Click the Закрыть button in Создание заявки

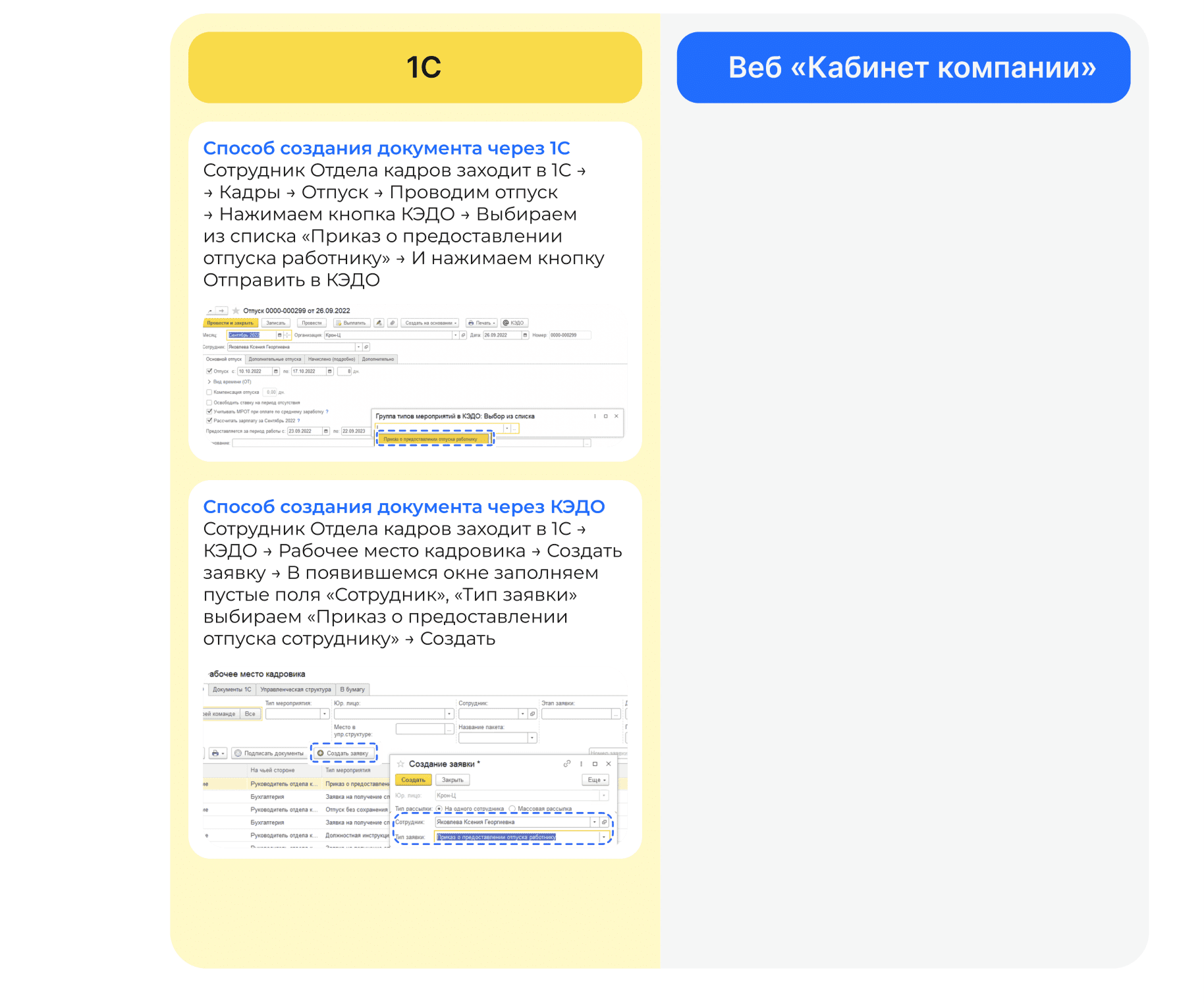coord(452,780)
